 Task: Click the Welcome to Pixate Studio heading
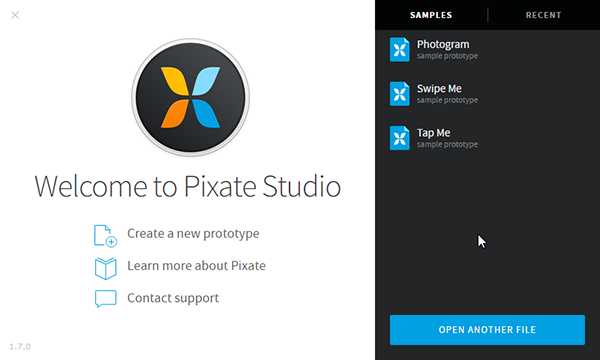(x=188, y=186)
